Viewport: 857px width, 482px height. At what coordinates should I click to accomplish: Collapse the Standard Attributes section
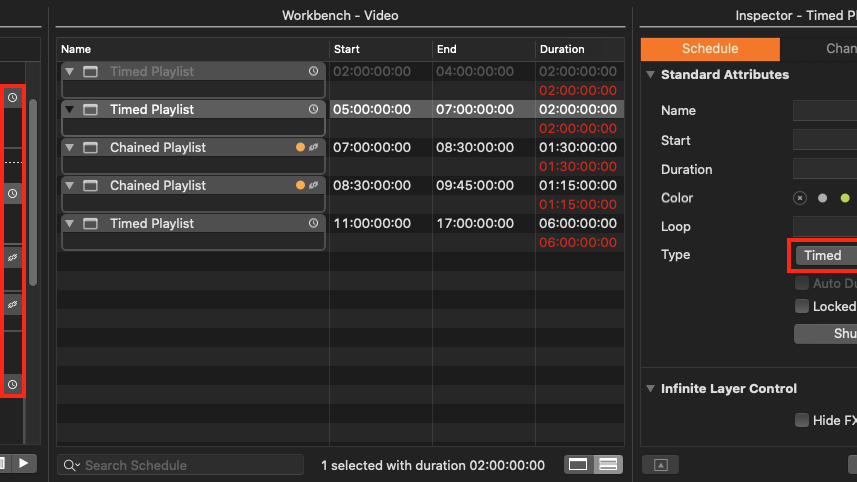651,75
